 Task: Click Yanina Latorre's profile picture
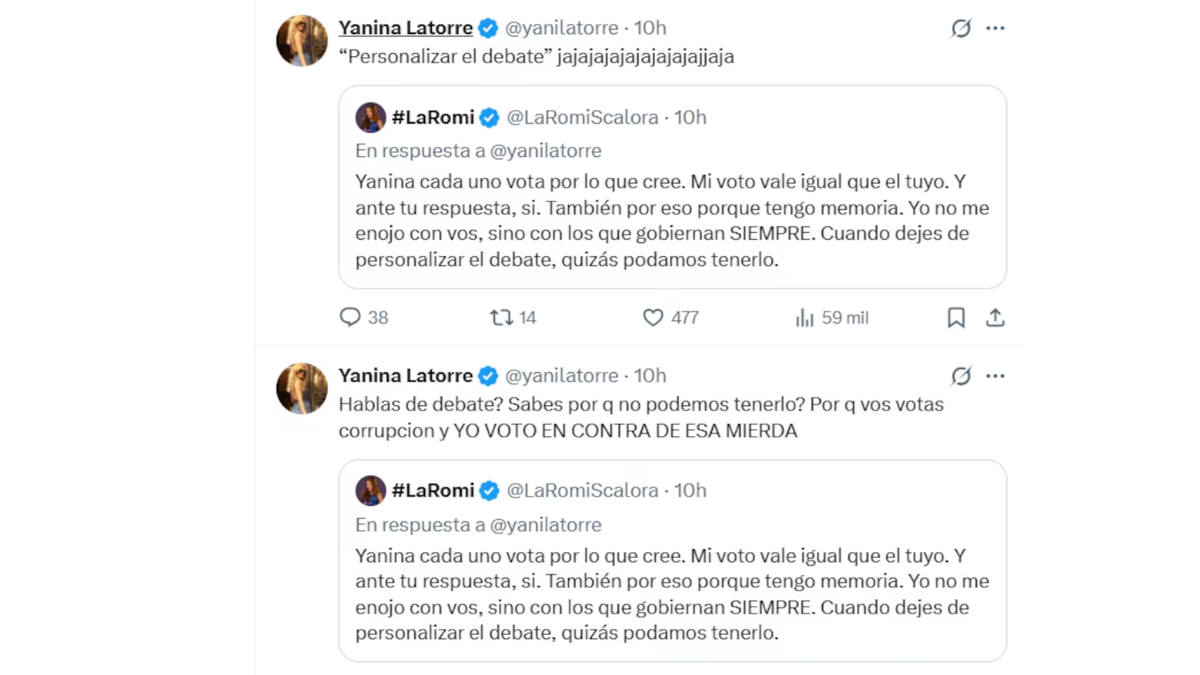(x=301, y=40)
